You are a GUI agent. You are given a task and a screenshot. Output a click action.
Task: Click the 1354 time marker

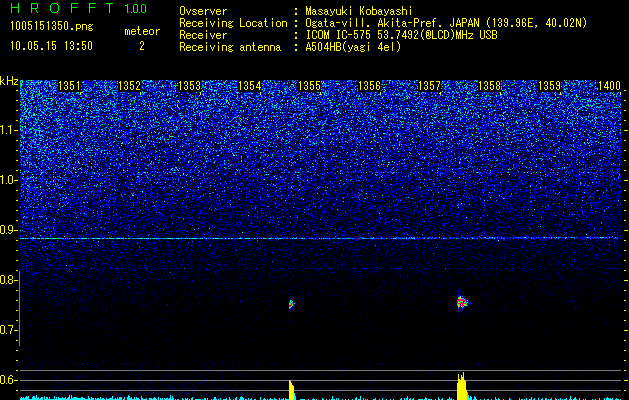click(250, 86)
